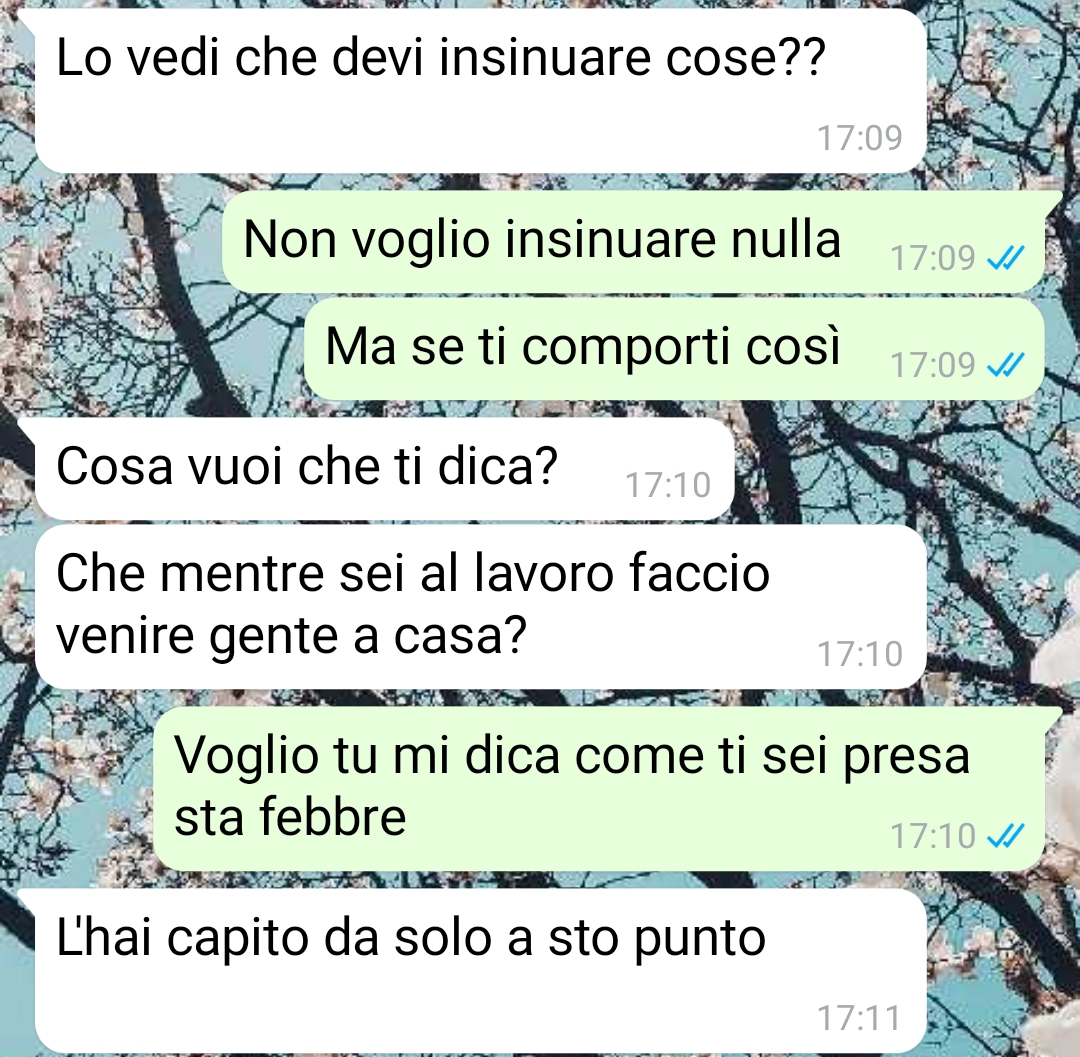The width and height of the screenshot is (1080, 1057).
Task: Tap the 17:11 timestamp on the last message
Action: [x=860, y=1018]
